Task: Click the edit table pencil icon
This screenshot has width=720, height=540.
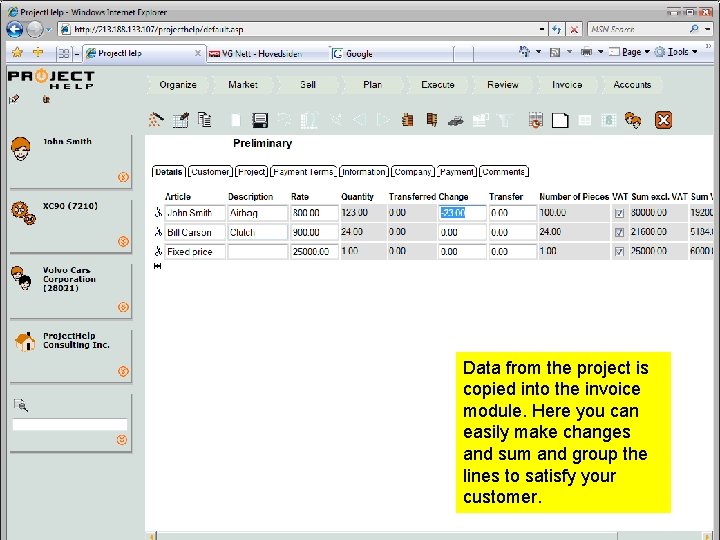Action: pos(180,120)
